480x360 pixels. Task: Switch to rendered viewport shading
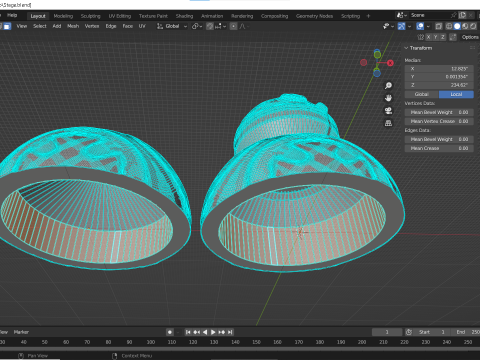point(473,26)
